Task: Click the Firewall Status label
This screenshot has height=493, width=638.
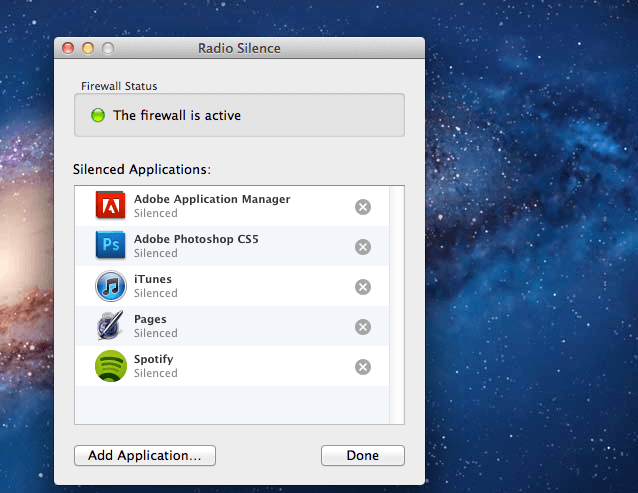Action: click(x=119, y=86)
